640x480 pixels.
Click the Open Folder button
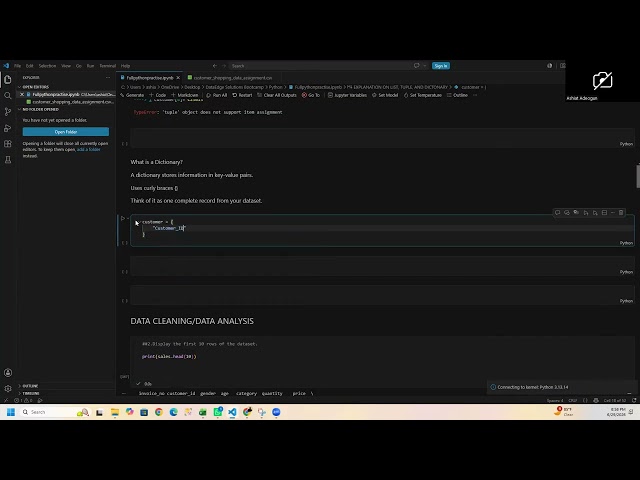coord(66,132)
